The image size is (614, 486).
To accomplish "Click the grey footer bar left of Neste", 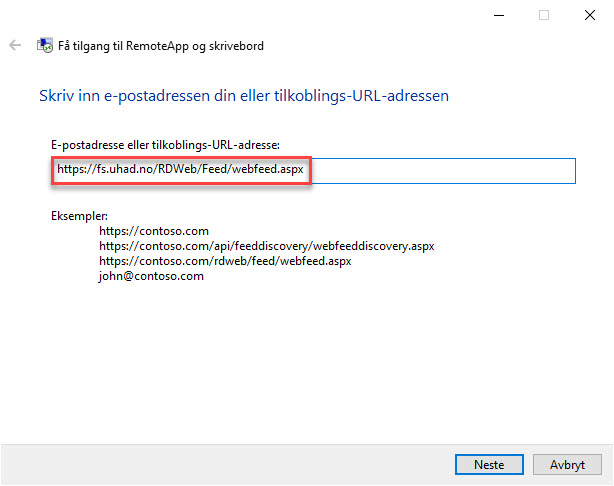I will click(x=227, y=464).
